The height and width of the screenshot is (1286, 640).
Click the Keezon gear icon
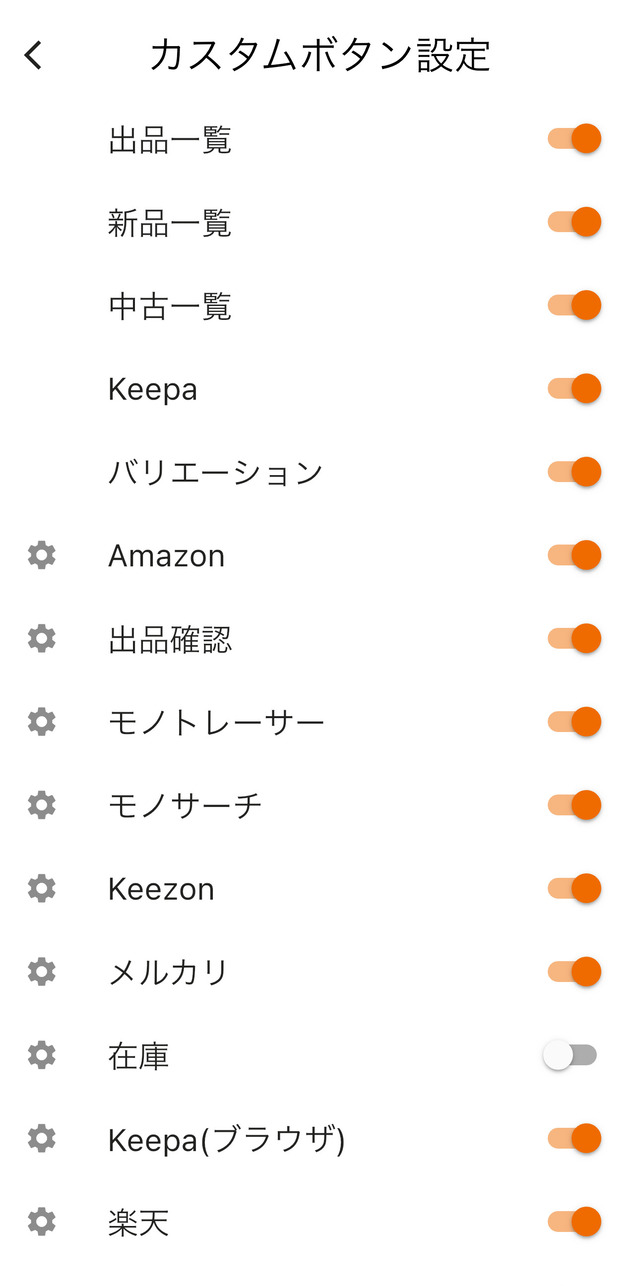click(x=41, y=888)
